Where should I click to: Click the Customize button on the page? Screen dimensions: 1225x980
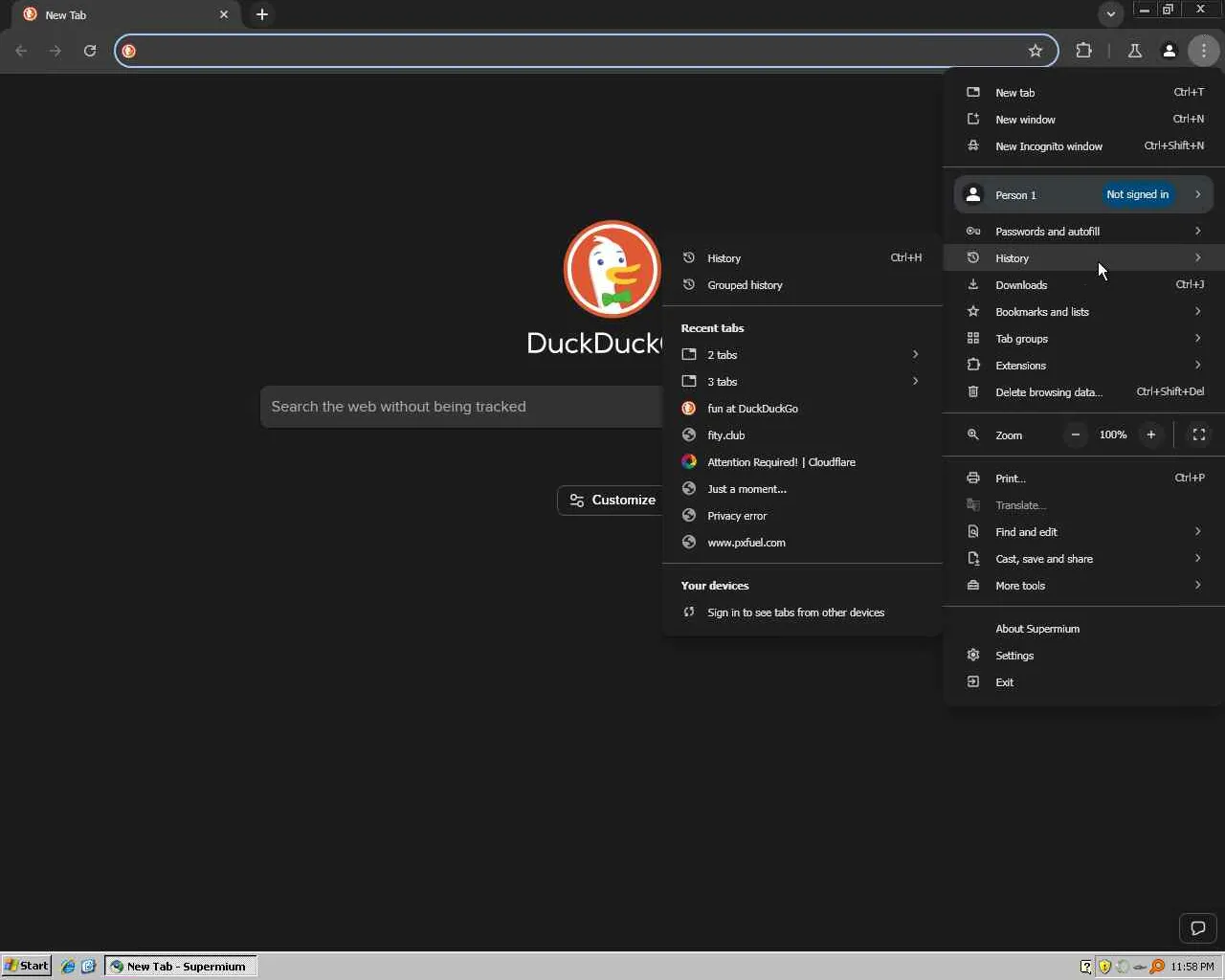point(610,500)
